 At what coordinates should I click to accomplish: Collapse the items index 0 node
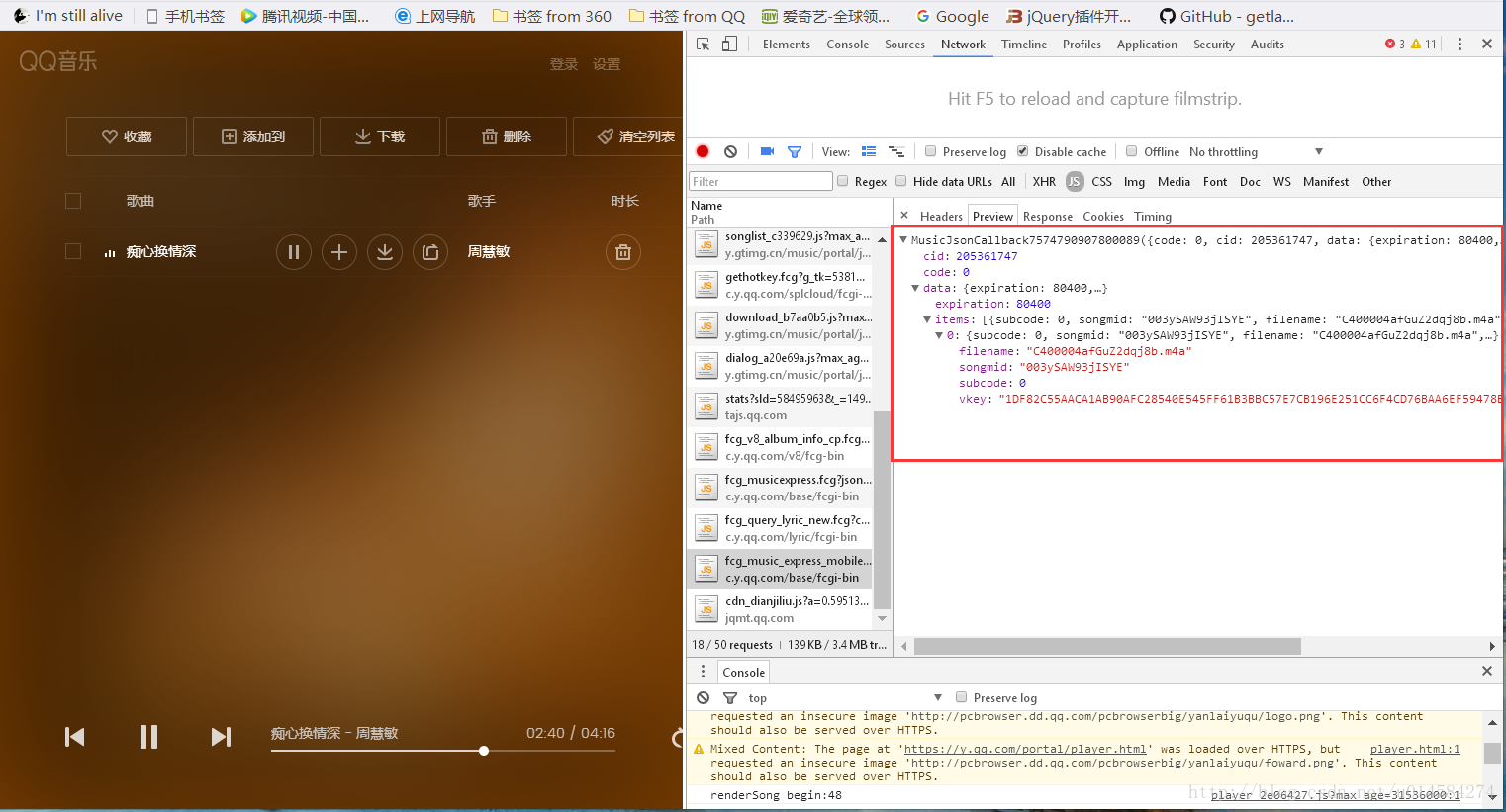point(939,335)
